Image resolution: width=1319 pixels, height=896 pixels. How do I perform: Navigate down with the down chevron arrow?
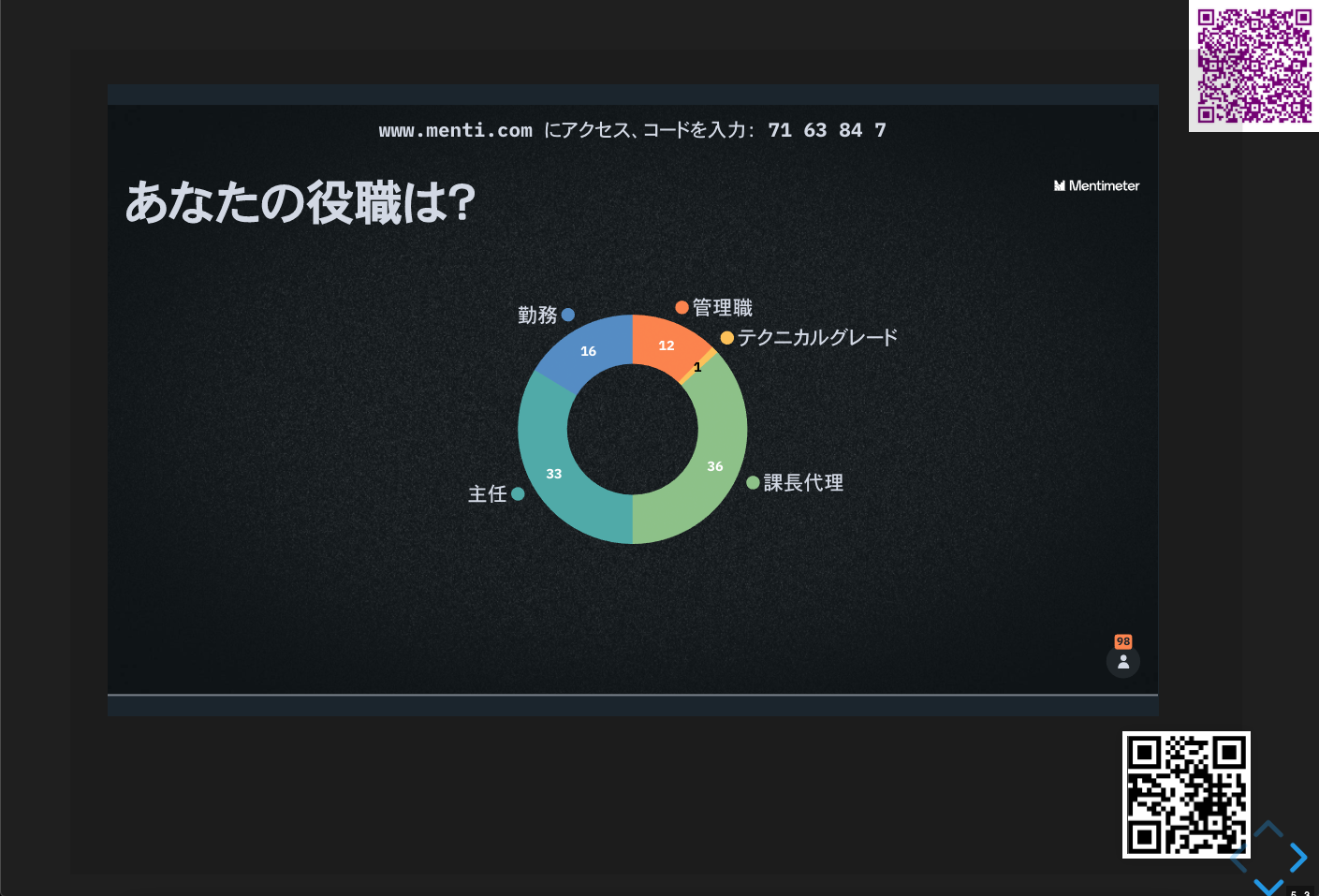pos(1268,886)
